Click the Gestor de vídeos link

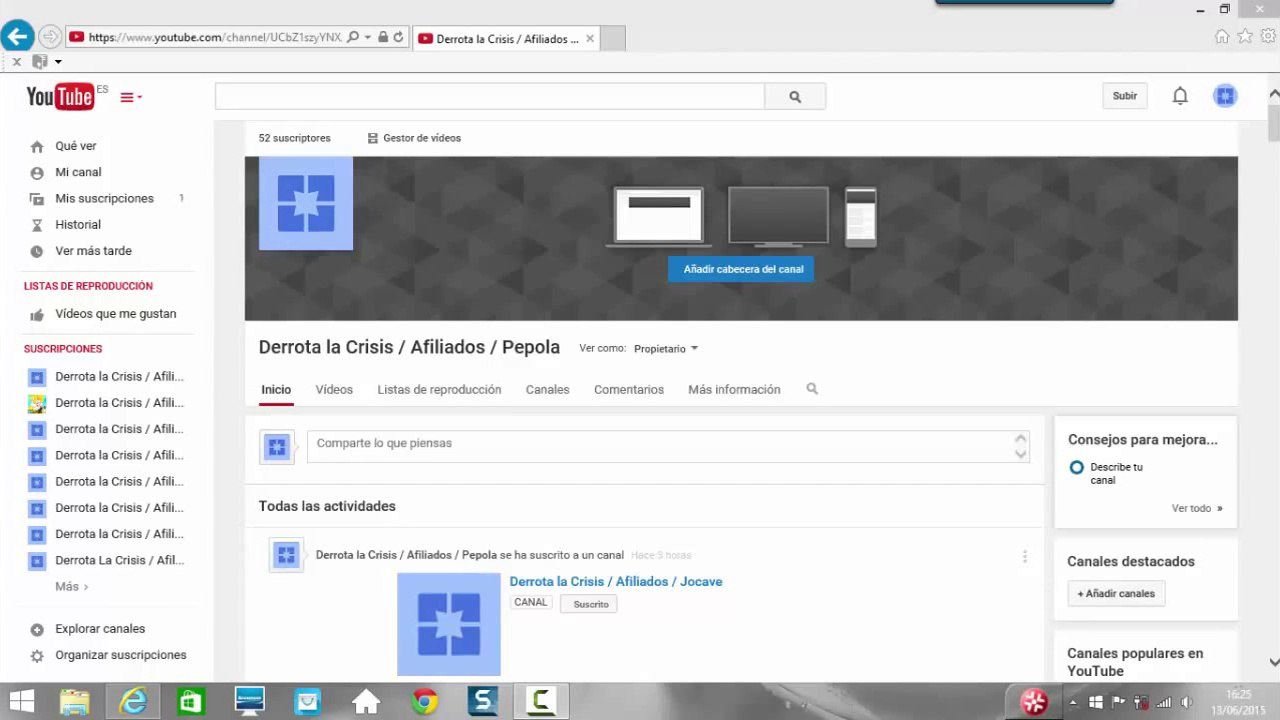pyautogui.click(x=422, y=138)
